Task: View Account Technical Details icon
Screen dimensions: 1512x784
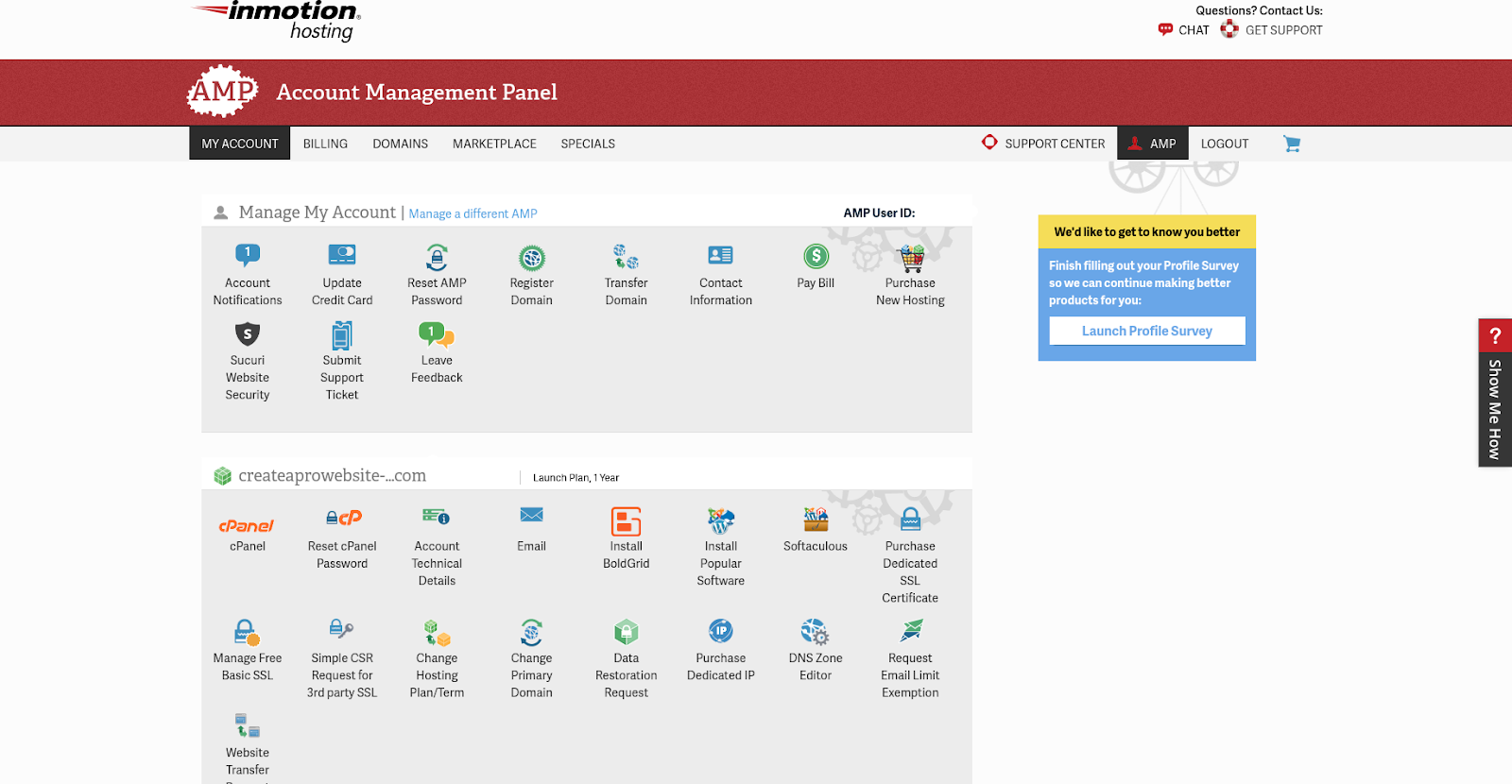Action: [x=437, y=516]
